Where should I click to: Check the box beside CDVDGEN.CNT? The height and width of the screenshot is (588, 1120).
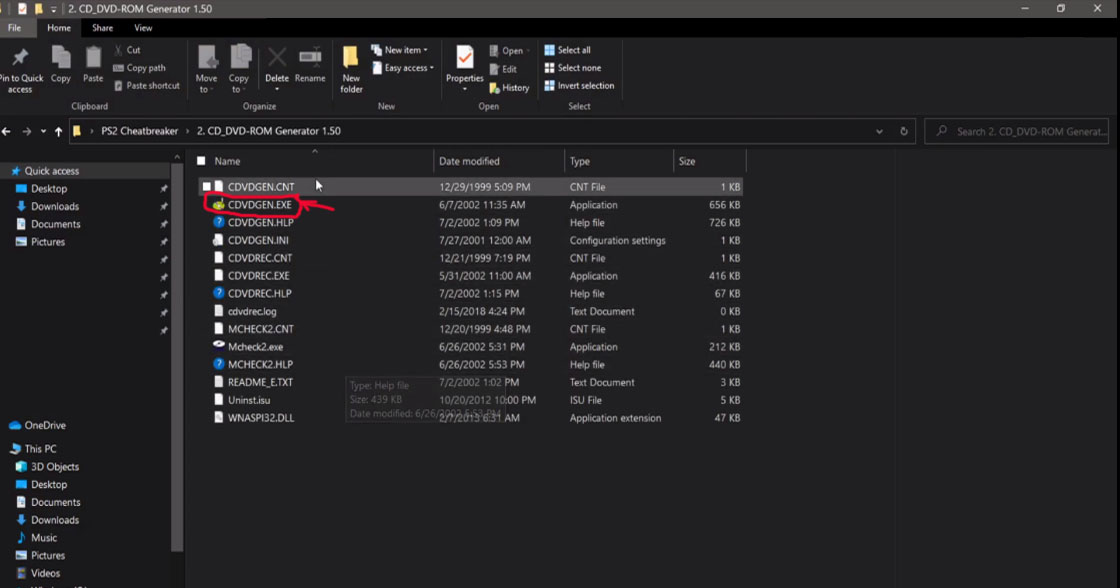[x=207, y=187]
